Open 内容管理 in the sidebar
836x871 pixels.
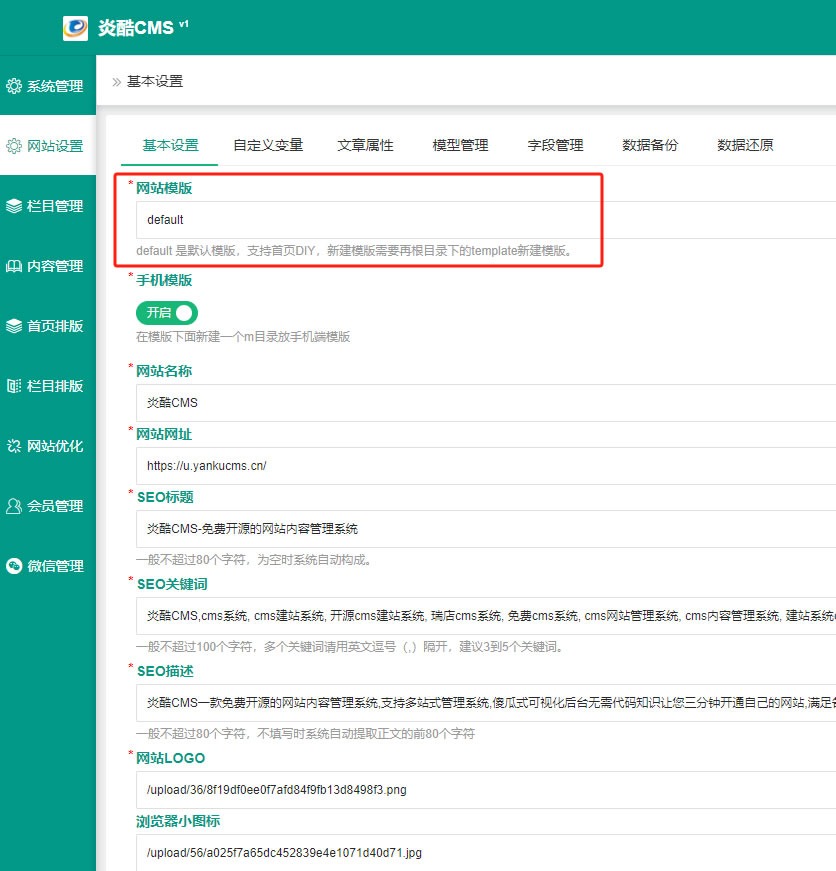point(48,266)
